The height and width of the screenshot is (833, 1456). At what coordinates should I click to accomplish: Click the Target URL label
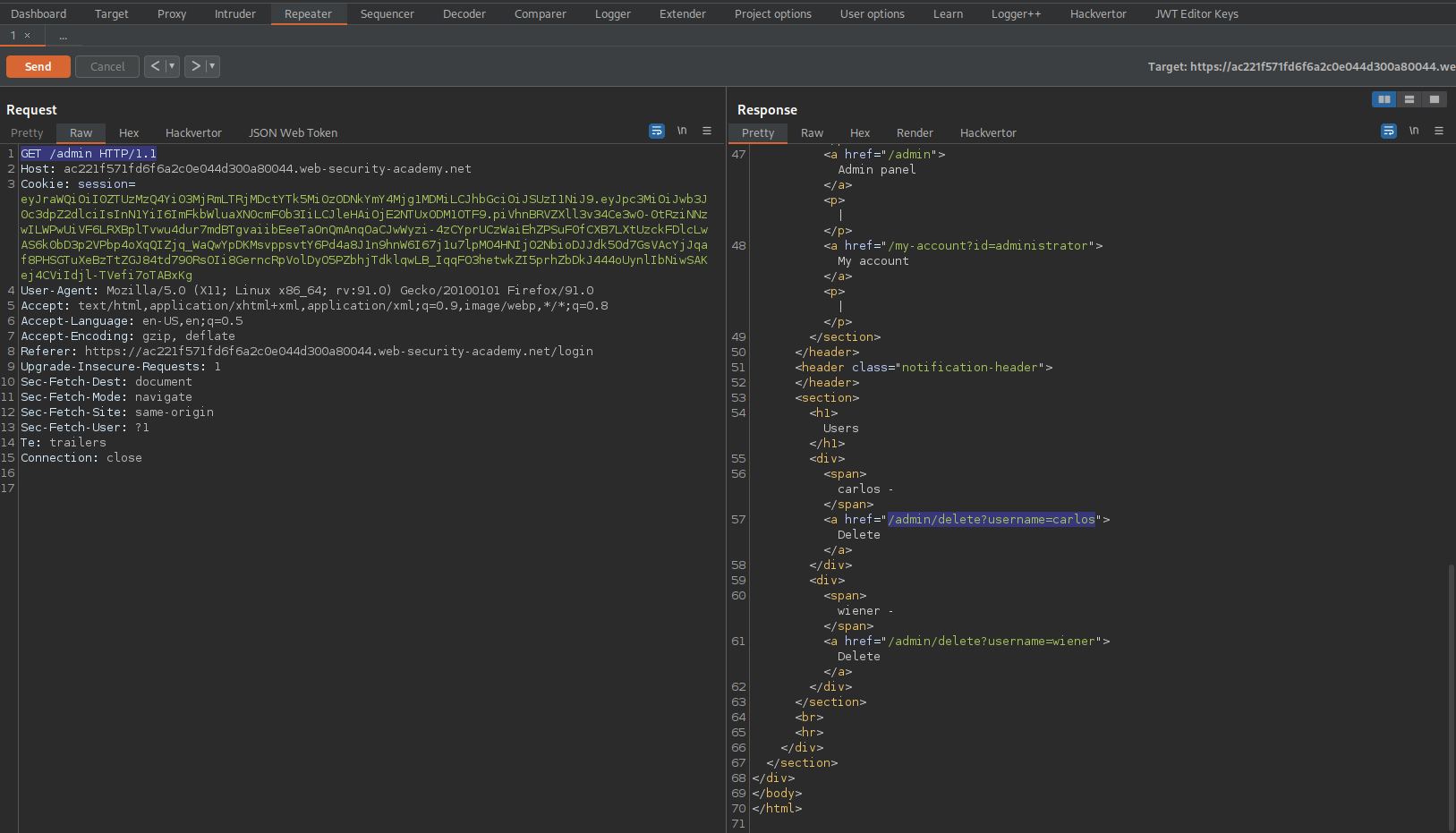(x=1301, y=66)
